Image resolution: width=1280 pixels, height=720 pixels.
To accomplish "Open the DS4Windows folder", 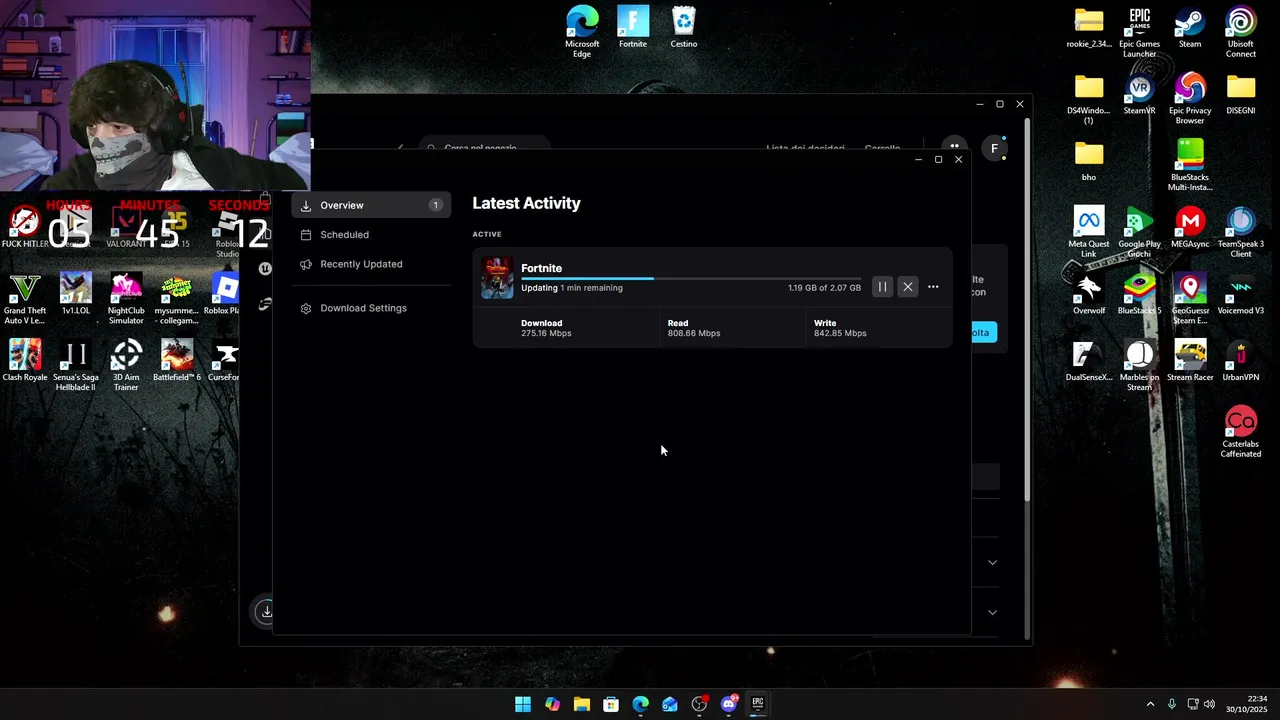I will pos(1089,99).
